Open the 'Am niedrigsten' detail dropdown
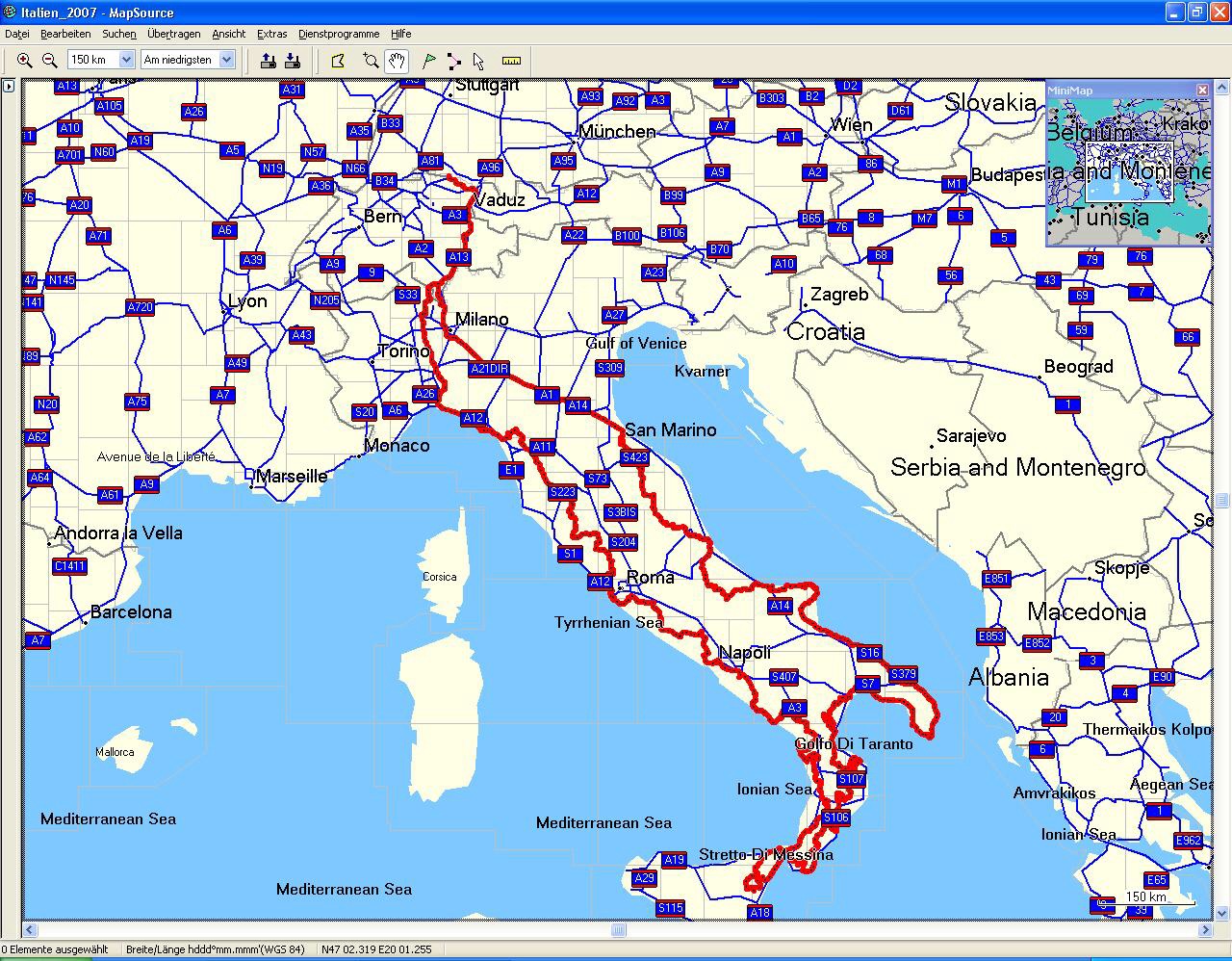Screen dimensions: 1232x961 226,60
